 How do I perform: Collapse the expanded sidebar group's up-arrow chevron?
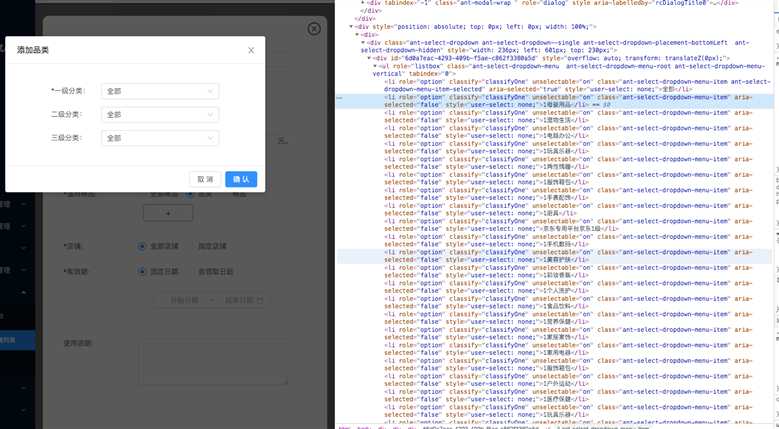(23, 293)
